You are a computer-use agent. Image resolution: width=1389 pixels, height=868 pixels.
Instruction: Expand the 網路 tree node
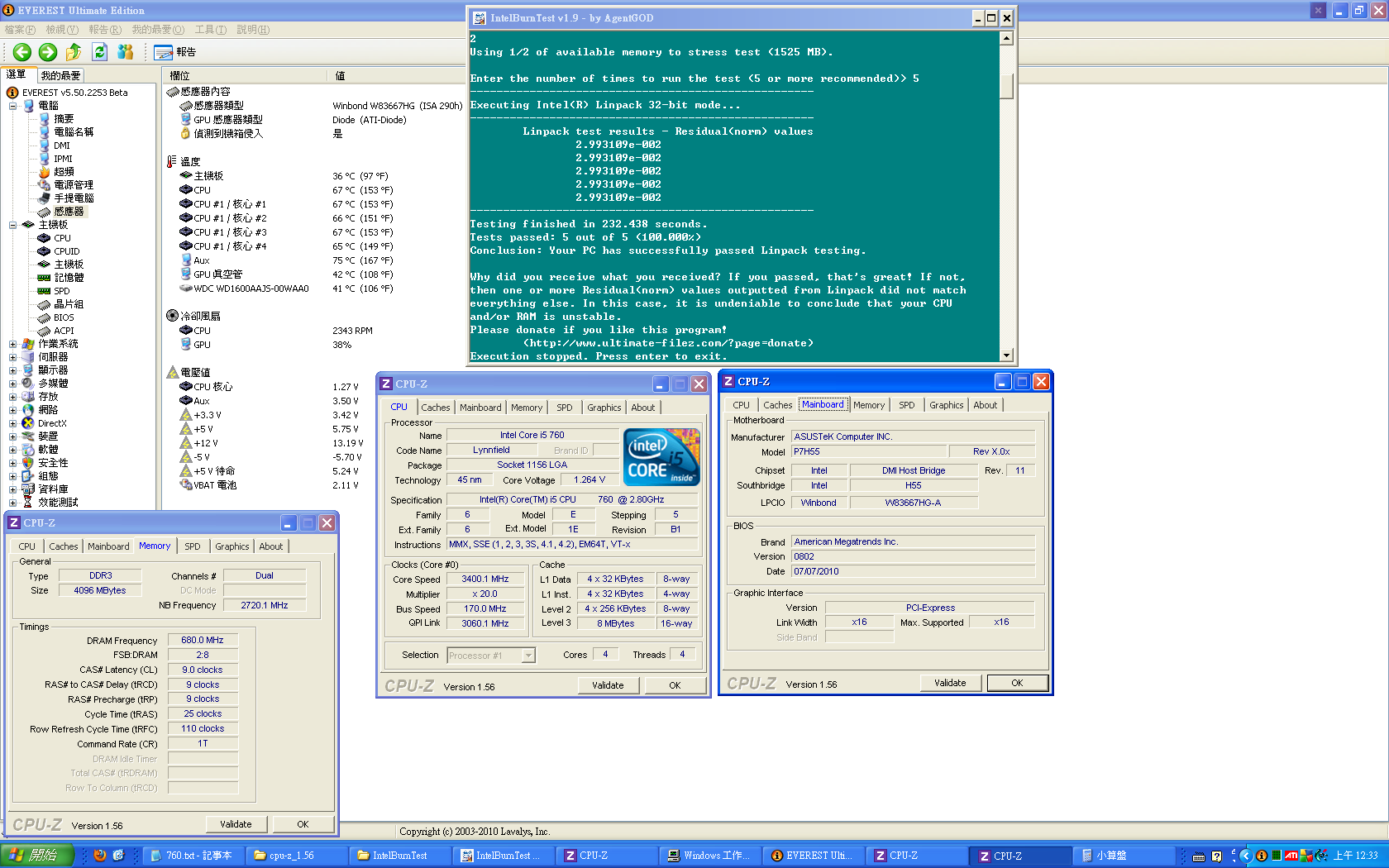12,410
